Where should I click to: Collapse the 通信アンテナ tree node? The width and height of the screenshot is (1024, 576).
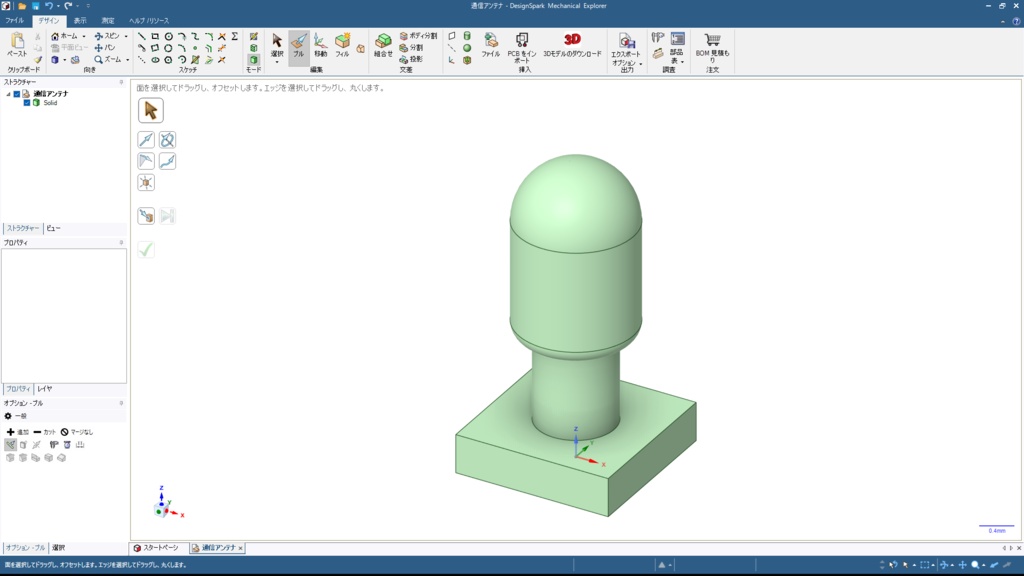[8, 94]
